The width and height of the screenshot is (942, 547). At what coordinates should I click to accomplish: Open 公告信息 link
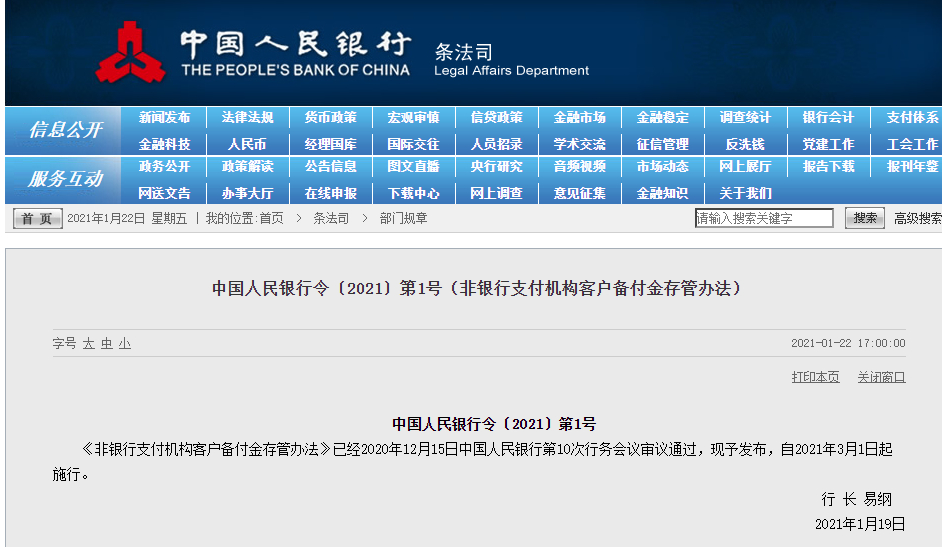pos(330,166)
